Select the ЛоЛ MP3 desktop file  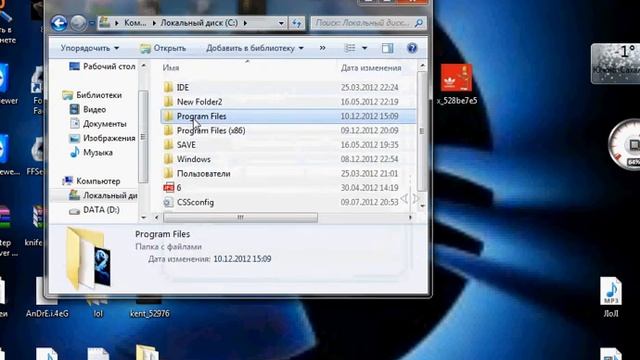point(611,297)
